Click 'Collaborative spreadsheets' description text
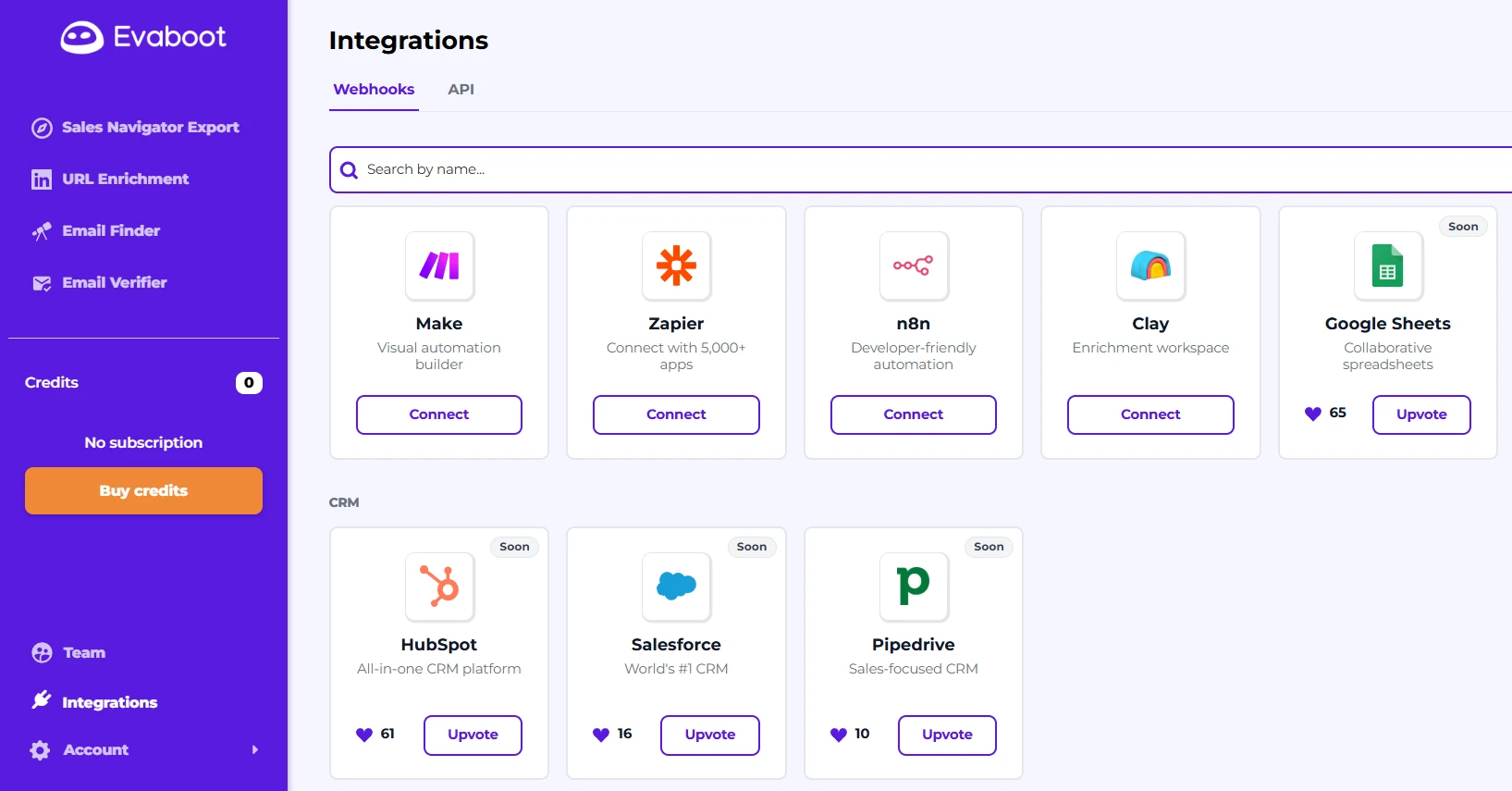This screenshot has height=791, width=1512. [x=1388, y=356]
